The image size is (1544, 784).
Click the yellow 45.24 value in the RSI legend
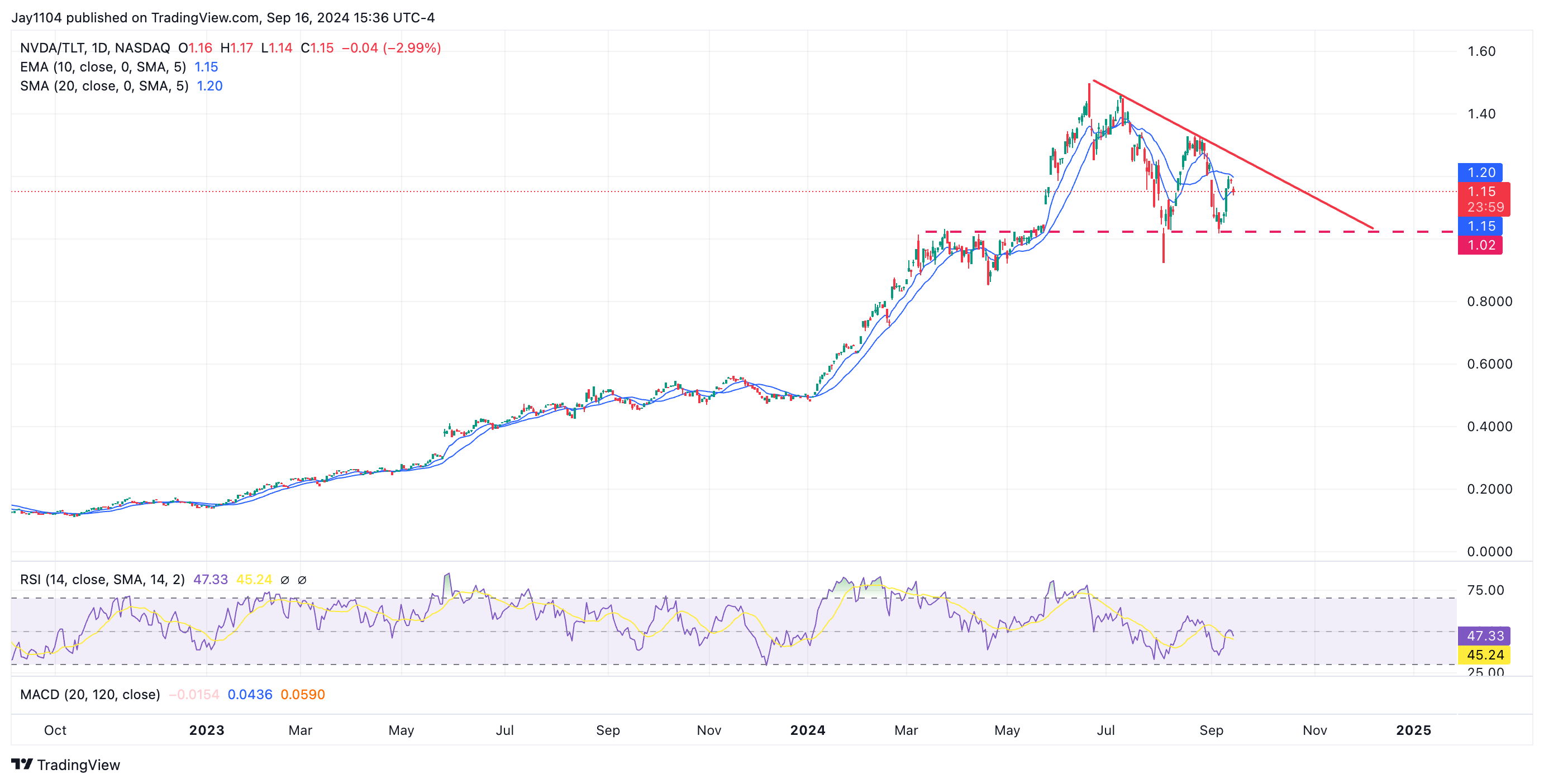(x=254, y=580)
